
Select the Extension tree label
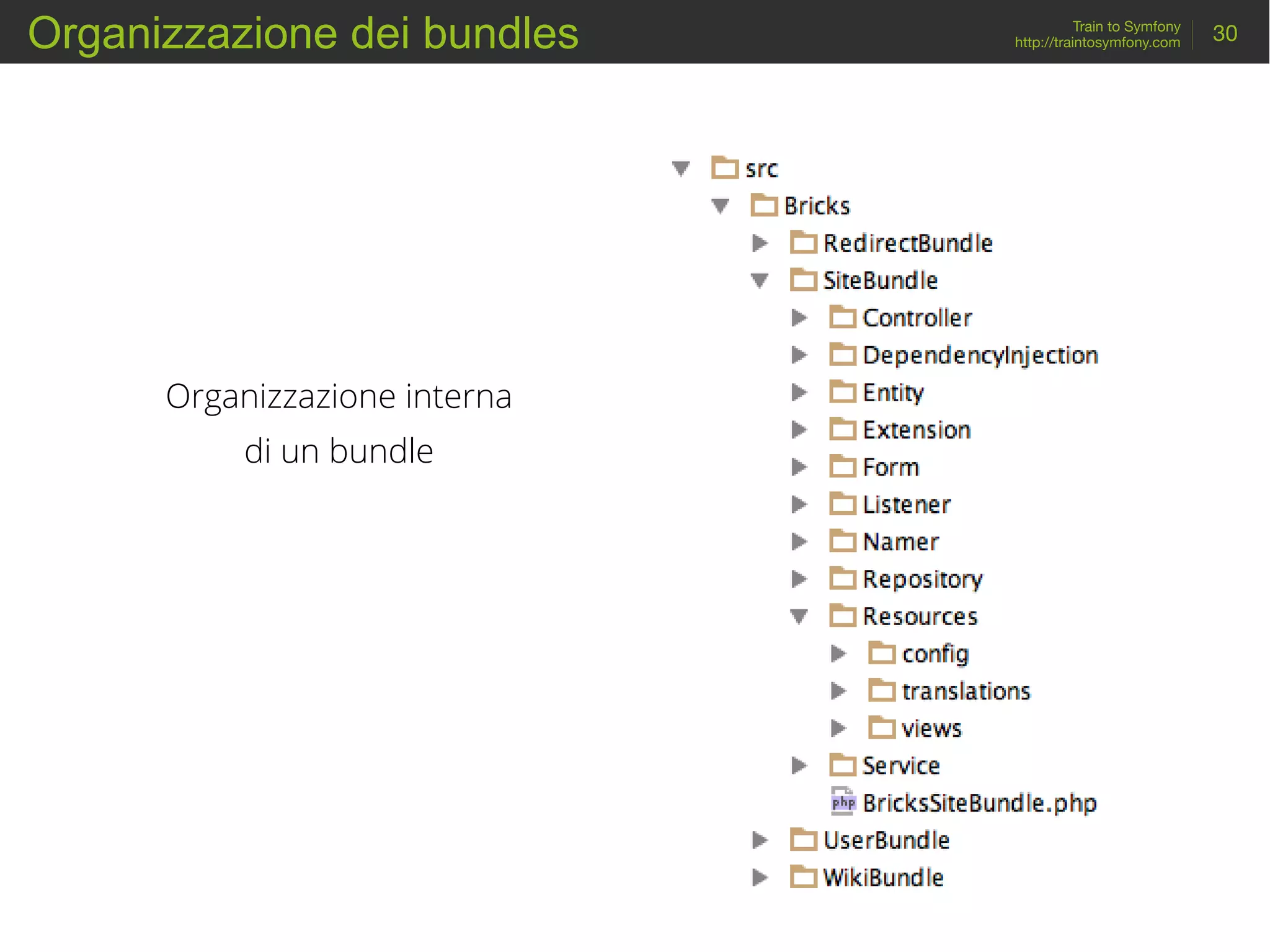point(917,430)
